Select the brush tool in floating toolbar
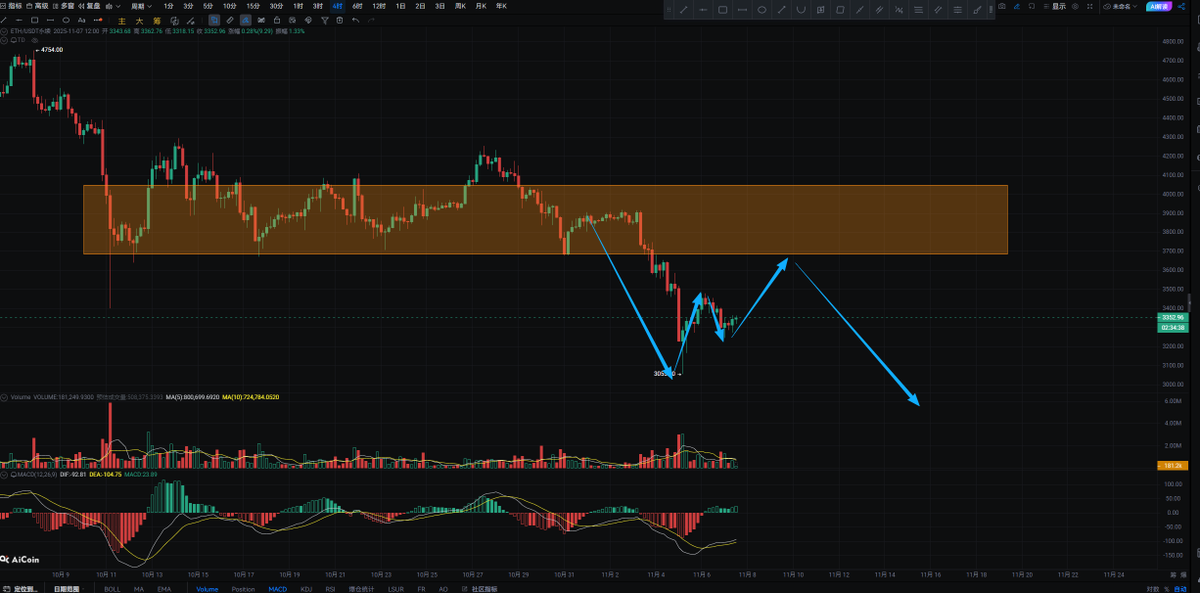1200x593 pixels. click(977, 9)
